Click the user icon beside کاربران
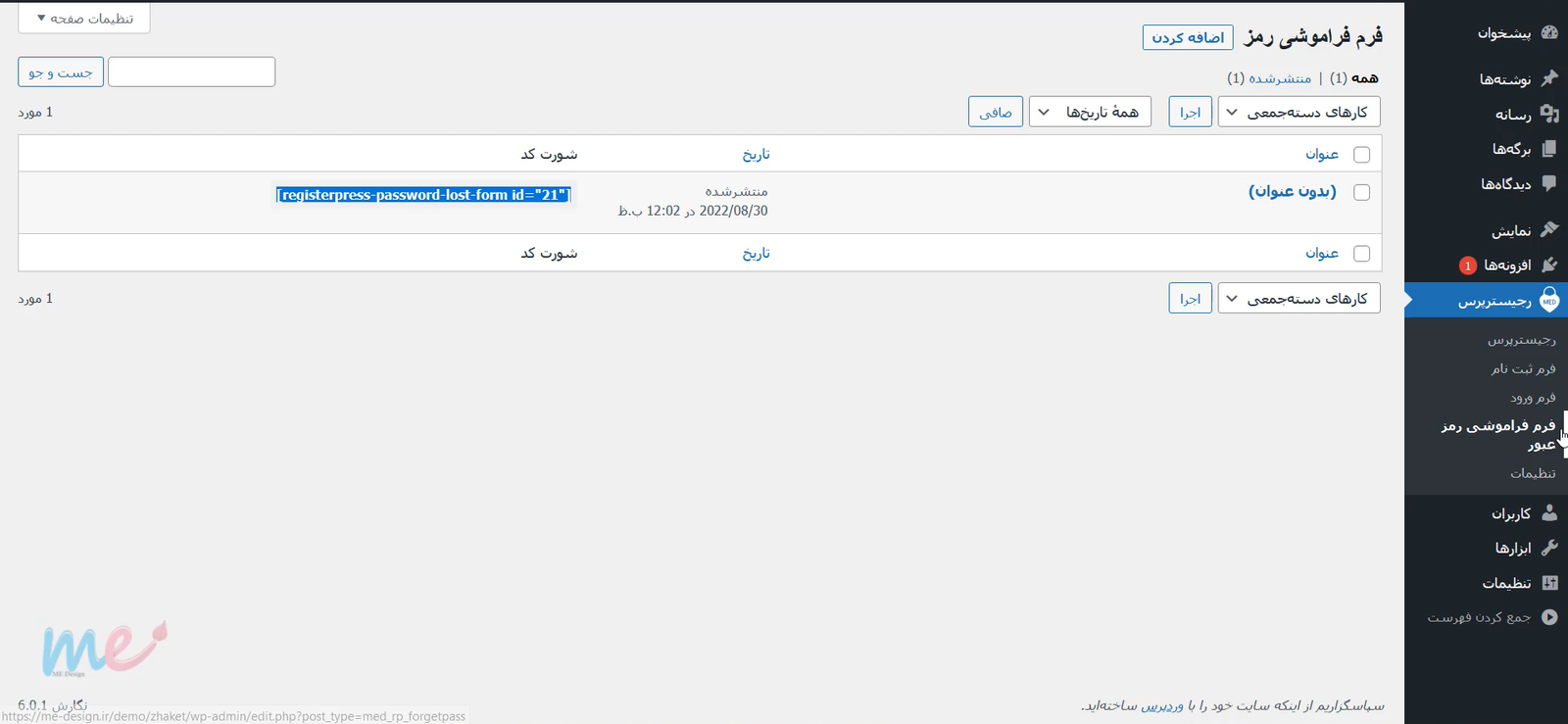1568x724 pixels. (x=1549, y=512)
